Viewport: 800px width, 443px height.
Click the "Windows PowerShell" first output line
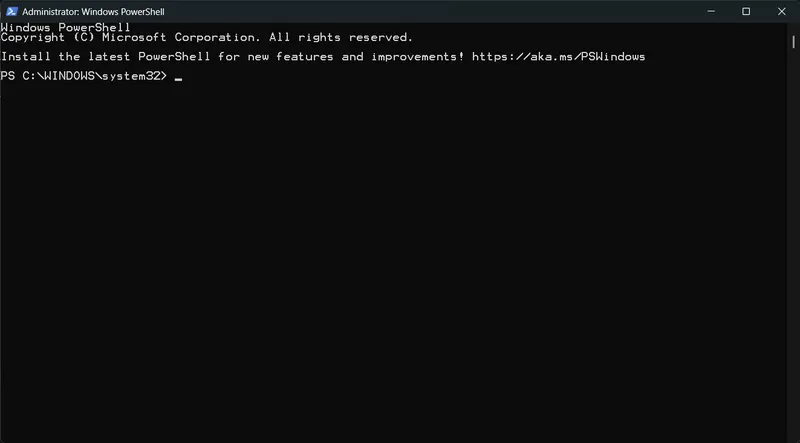click(65, 26)
